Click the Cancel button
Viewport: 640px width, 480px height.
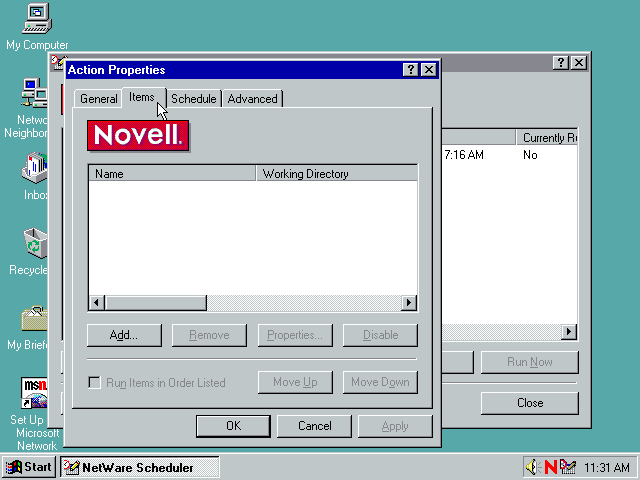(314, 426)
